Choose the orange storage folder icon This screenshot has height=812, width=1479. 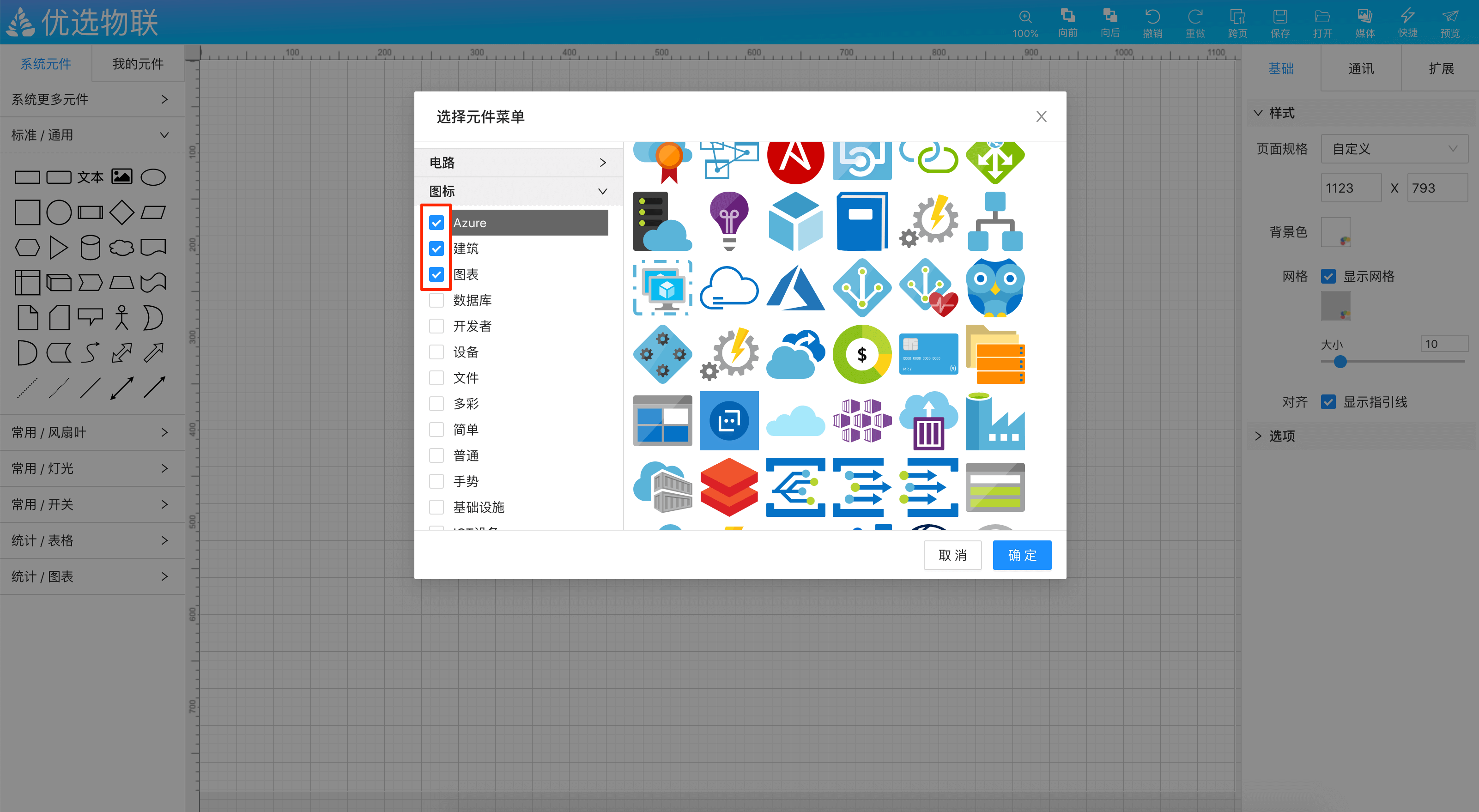click(x=995, y=354)
